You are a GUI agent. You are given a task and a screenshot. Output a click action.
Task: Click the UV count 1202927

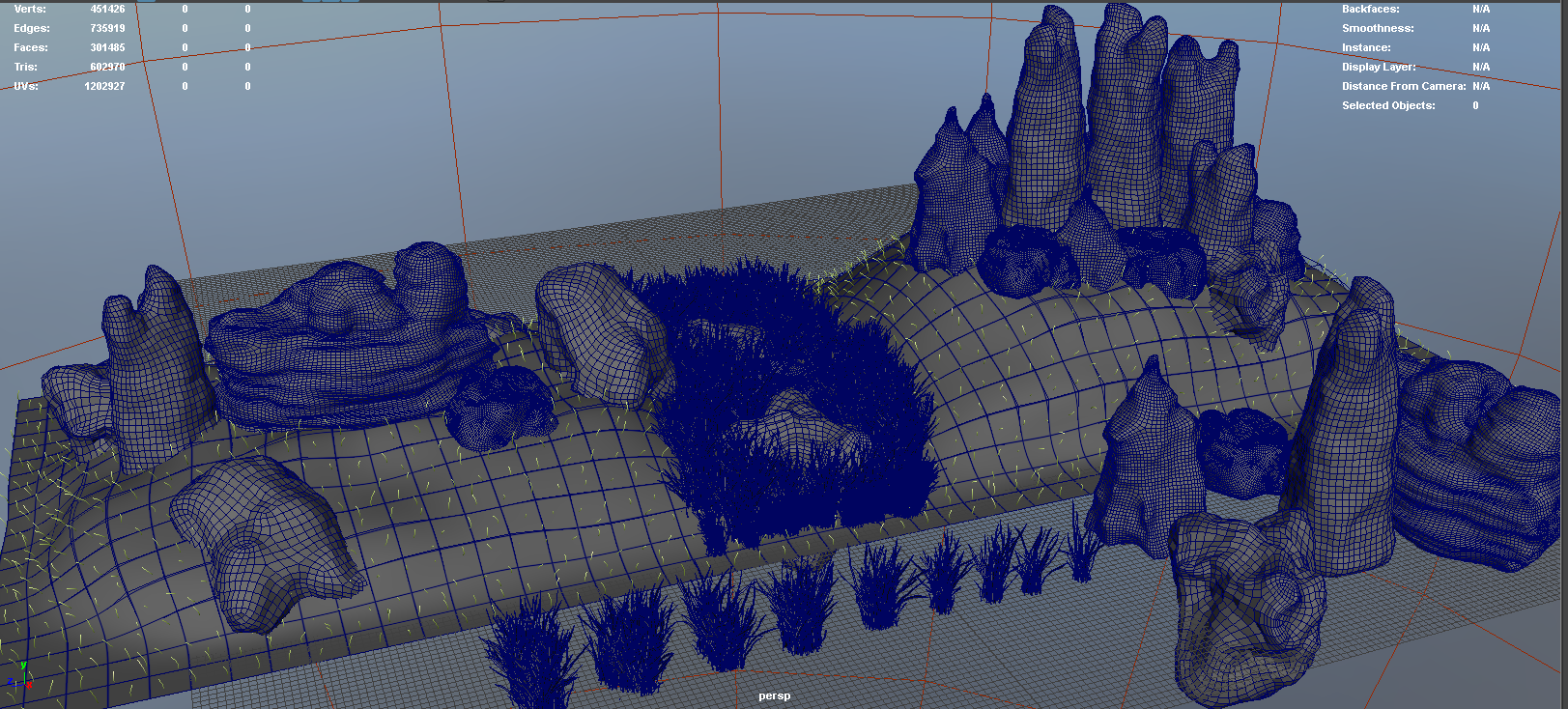tap(104, 86)
